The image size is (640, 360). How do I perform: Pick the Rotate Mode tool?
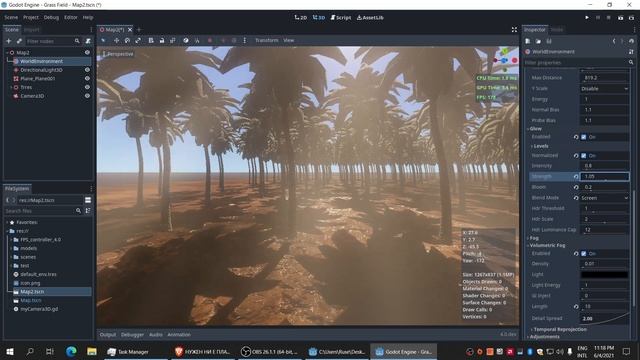(127, 40)
